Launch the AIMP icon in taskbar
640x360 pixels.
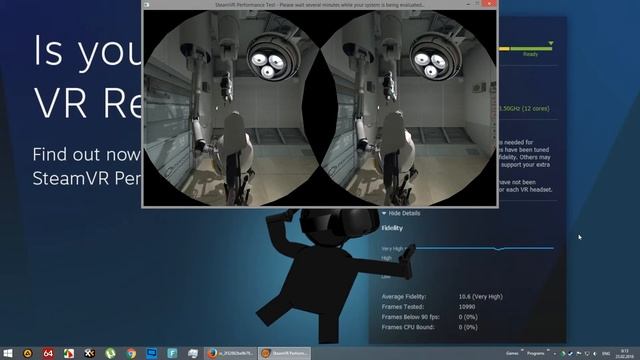click(27, 353)
